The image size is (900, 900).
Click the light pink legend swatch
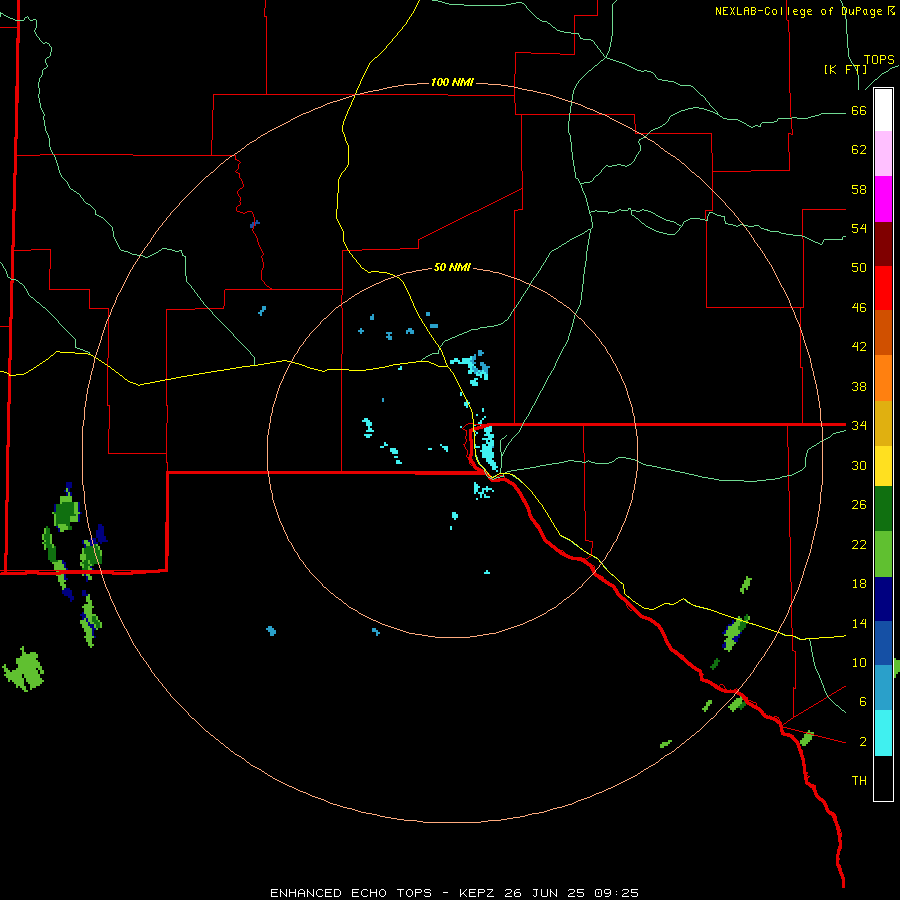pyautogui.click(x=883, y=153)
